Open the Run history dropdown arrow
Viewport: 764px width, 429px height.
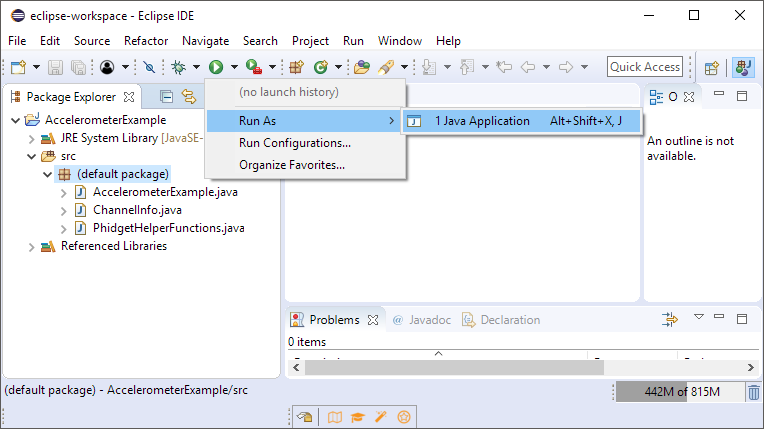click(x=234, y=67)
